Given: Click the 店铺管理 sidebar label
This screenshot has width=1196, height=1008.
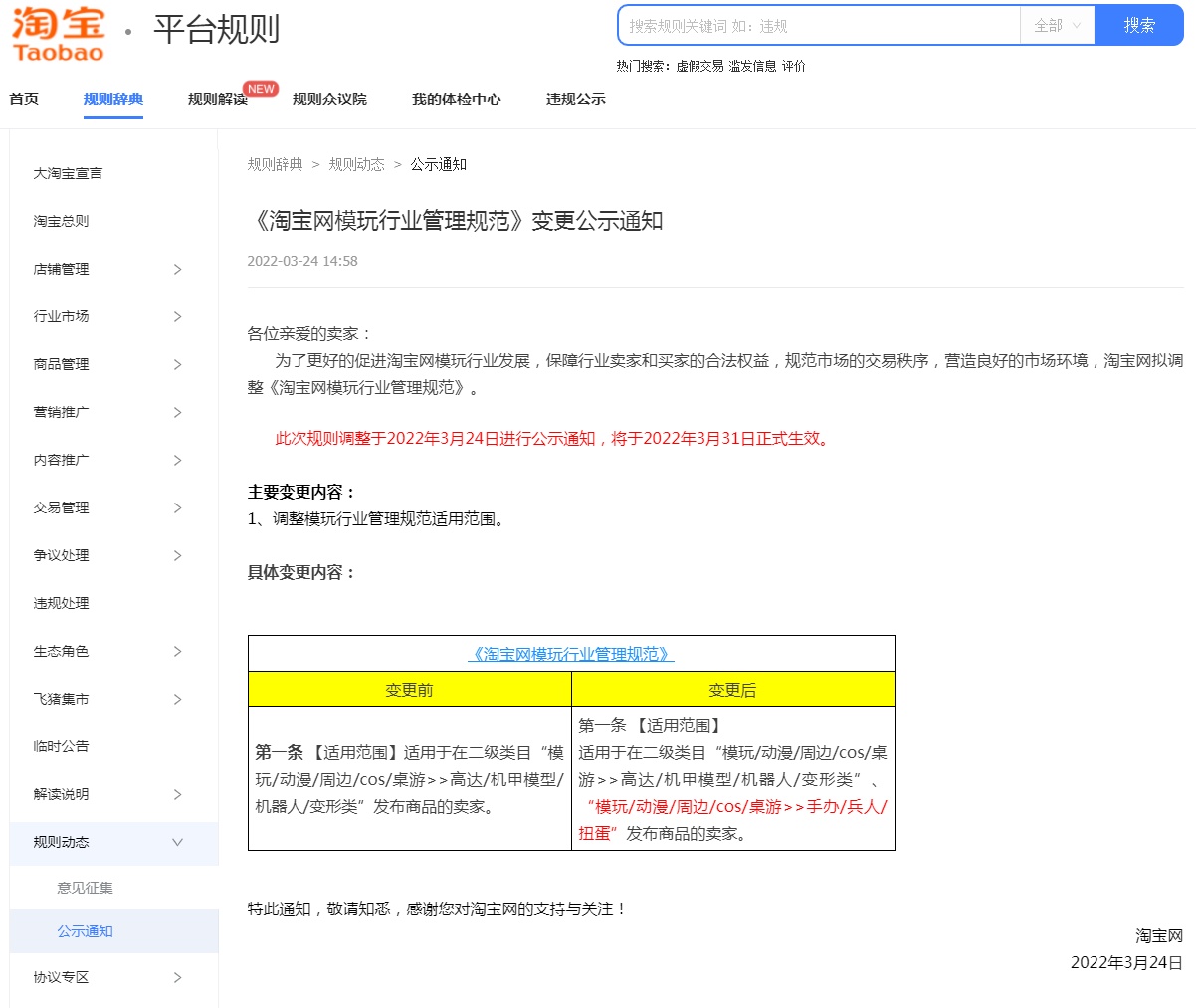Looking at the screenshot, I should point(61,269).
